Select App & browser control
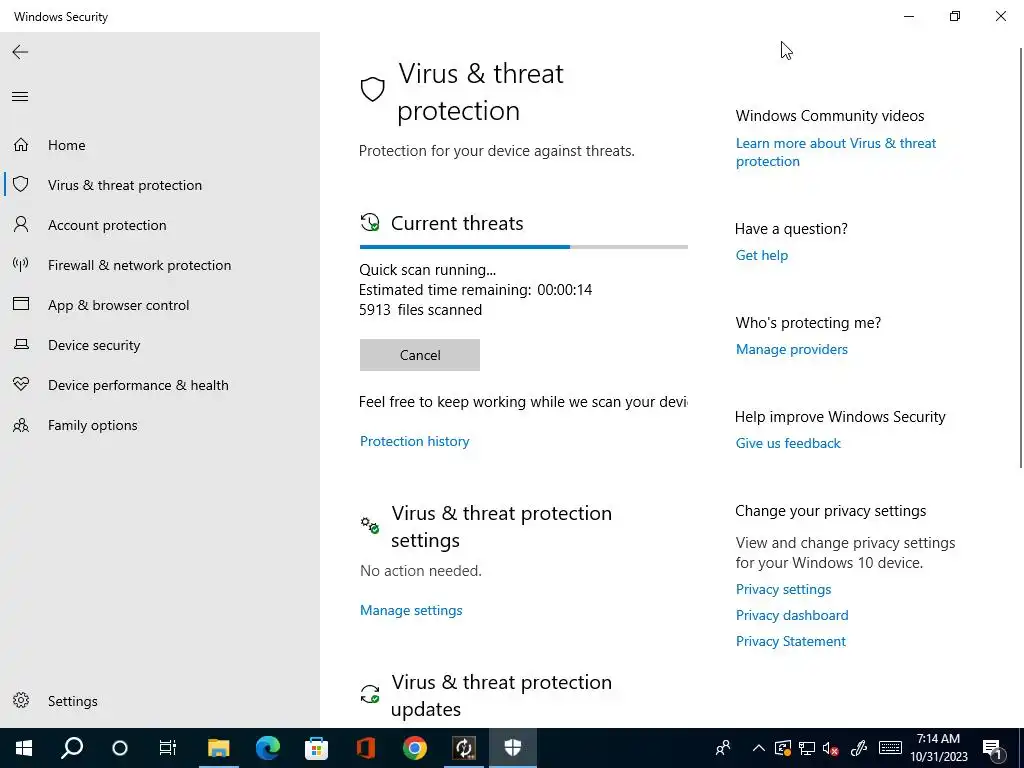The width and height of the screenshot is (1024, 768). pos(118,305)
